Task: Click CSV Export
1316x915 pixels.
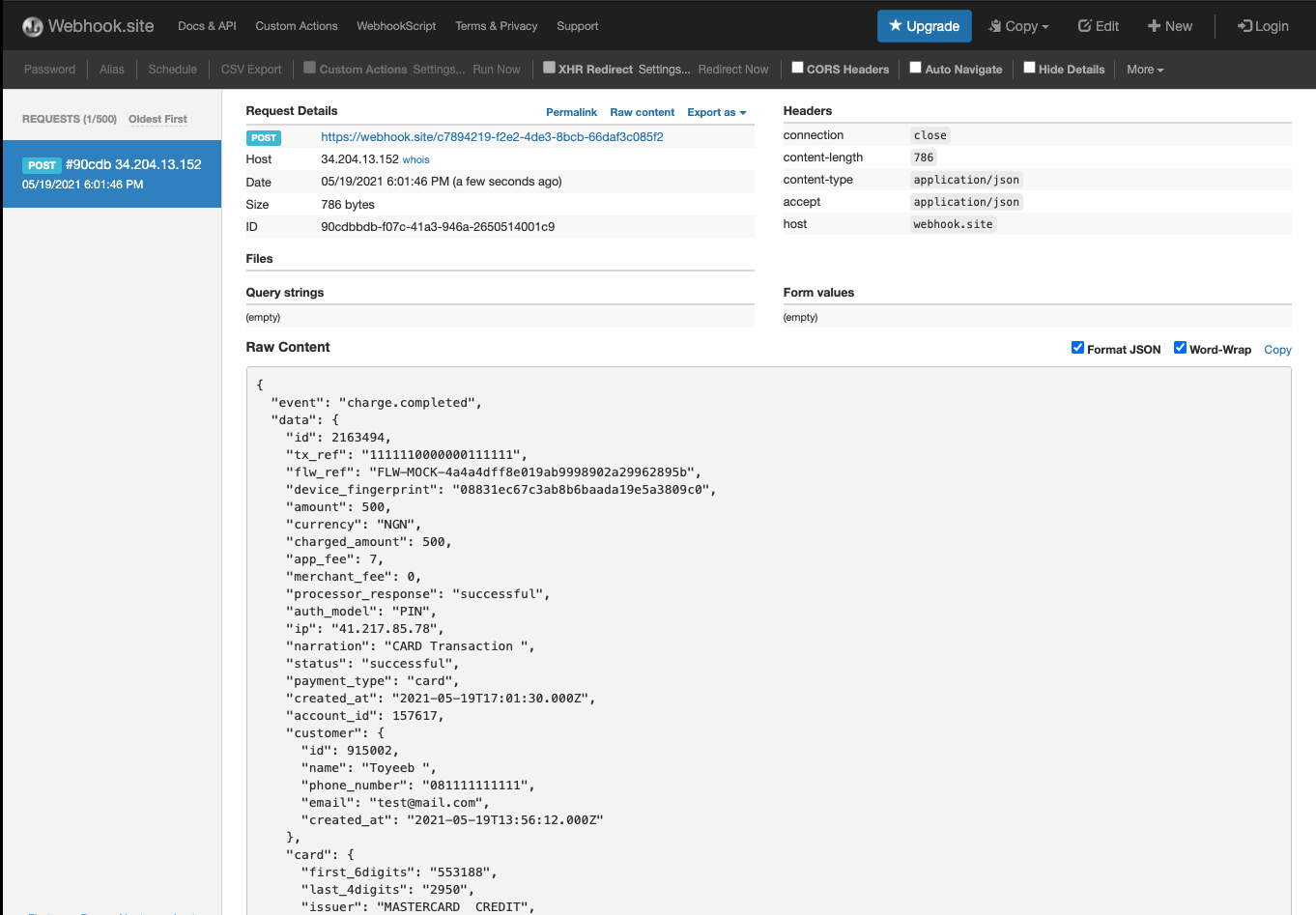Action: pos(251,70)
